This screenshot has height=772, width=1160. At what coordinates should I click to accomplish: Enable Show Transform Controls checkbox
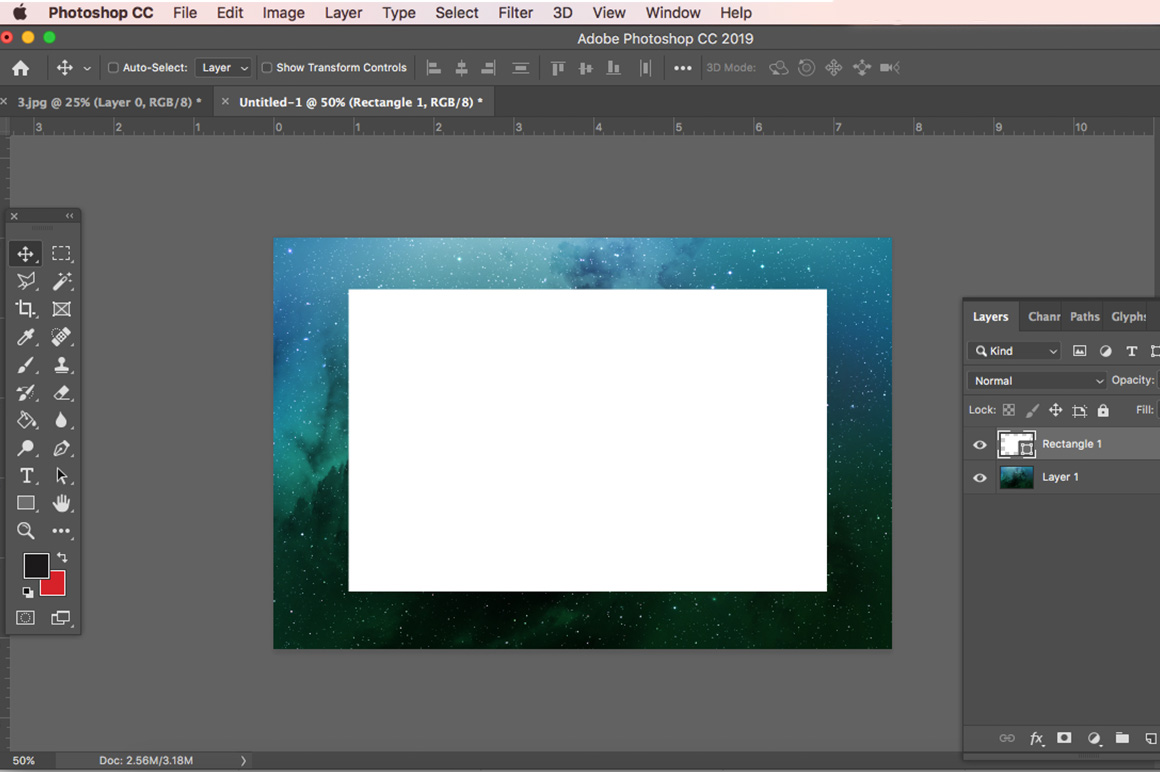click(267, 67)
